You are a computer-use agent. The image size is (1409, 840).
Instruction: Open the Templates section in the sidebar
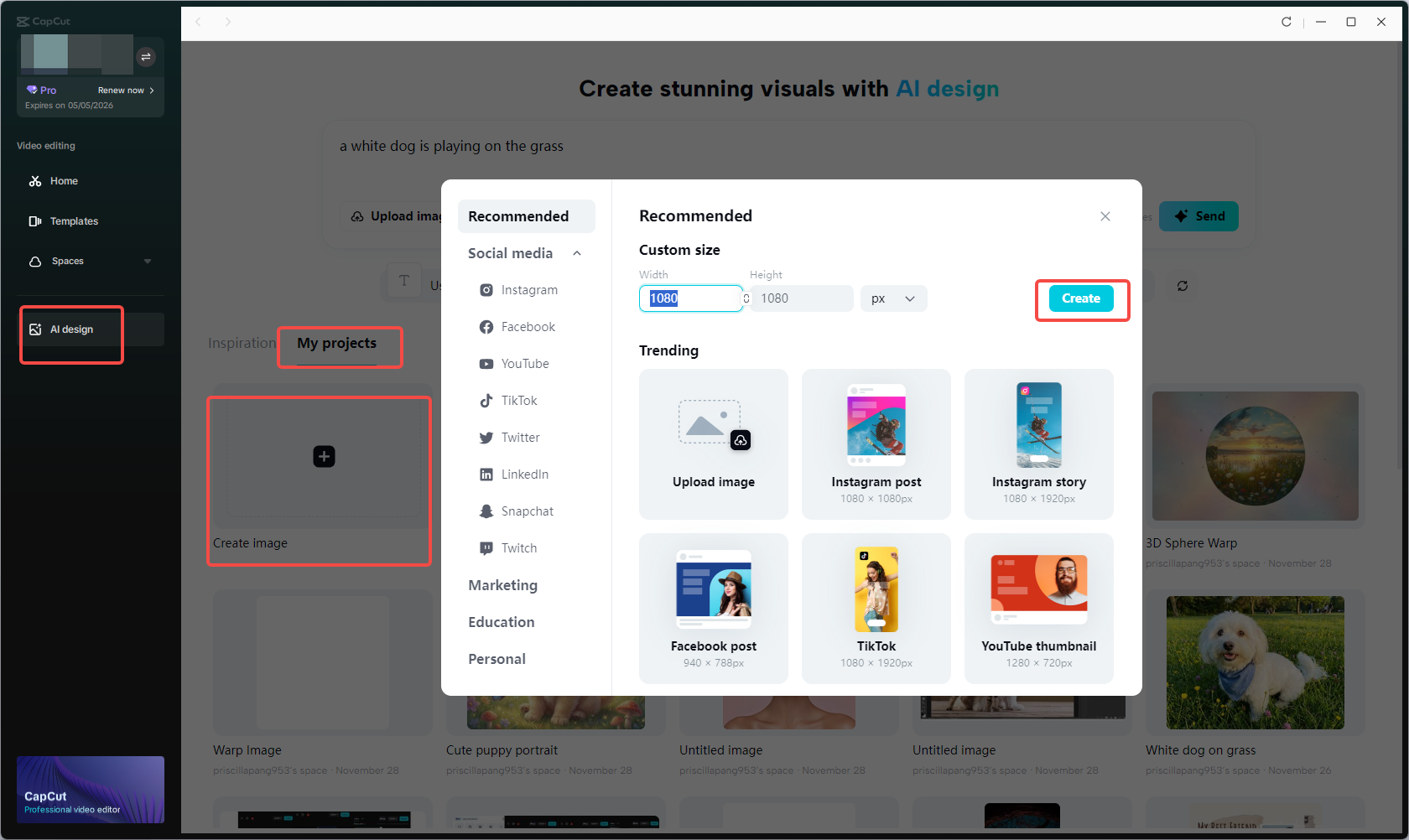click(x=74, y=220)
